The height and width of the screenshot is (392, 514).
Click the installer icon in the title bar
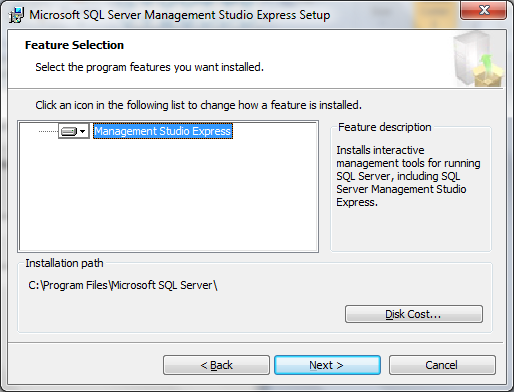tap(16, 15)
